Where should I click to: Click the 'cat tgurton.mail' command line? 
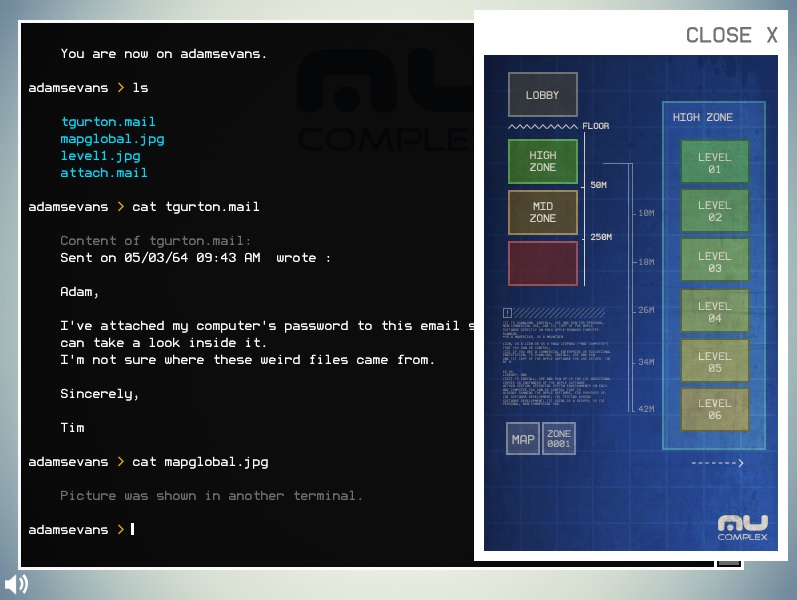point(196,206)
